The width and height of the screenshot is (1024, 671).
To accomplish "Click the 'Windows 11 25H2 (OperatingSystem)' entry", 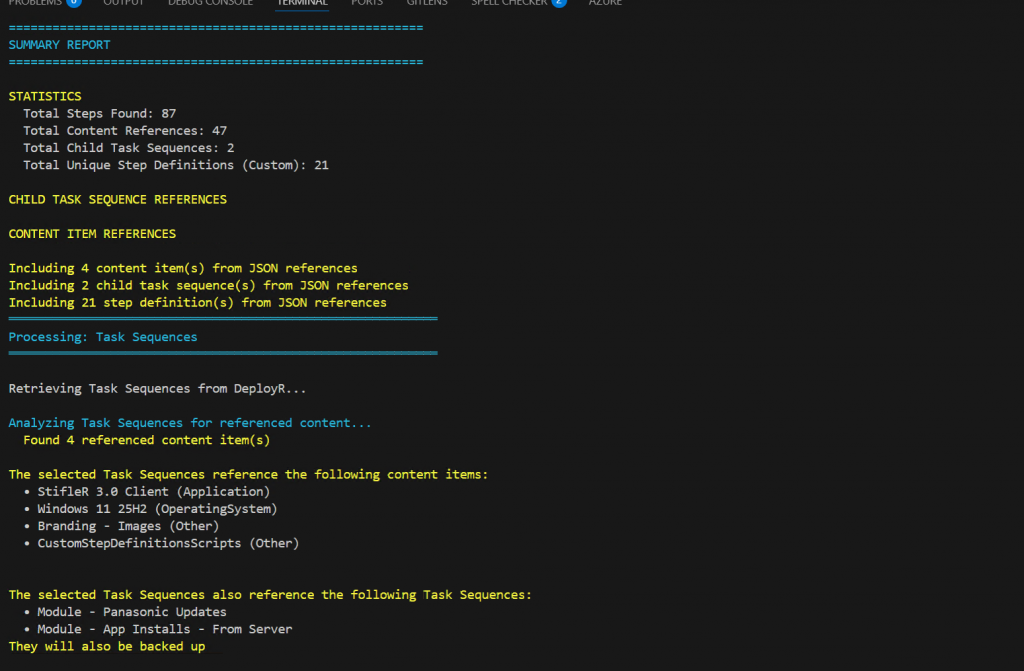I will click(x=157, y=509).
